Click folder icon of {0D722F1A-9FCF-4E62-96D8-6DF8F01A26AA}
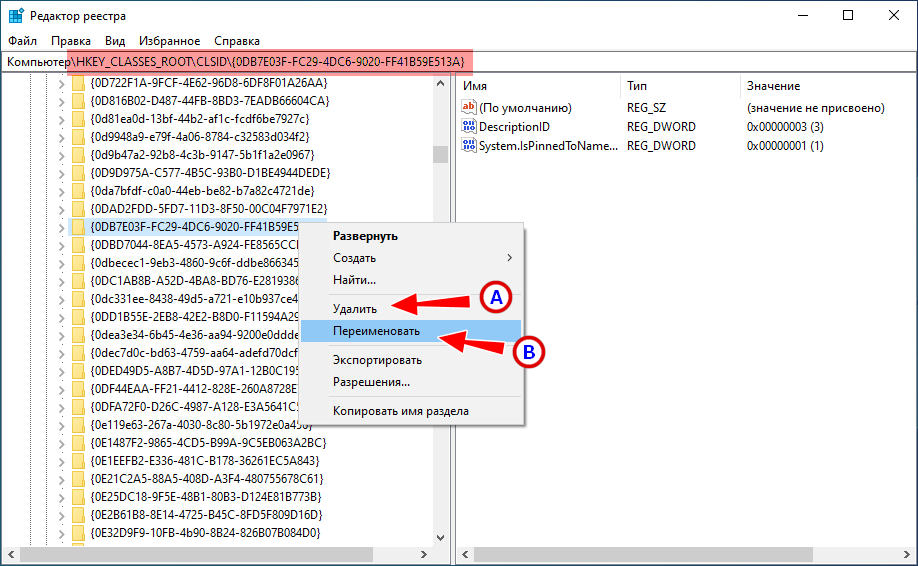Viewport: 918px width, 566px height. click(x=78, y=83)
